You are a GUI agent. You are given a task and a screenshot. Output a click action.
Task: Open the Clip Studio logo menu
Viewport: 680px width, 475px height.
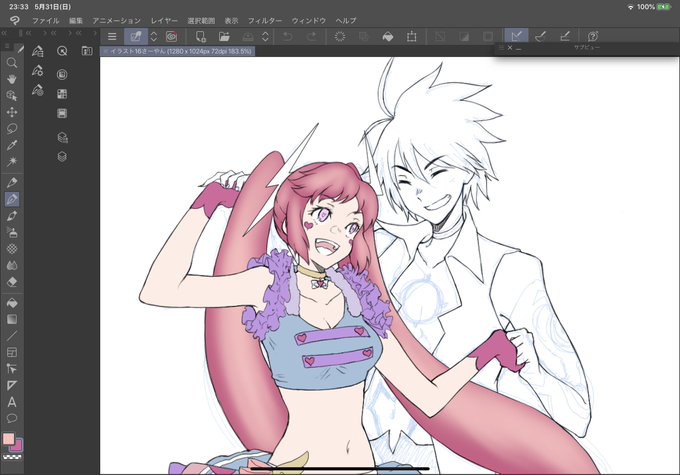(15, 20)
